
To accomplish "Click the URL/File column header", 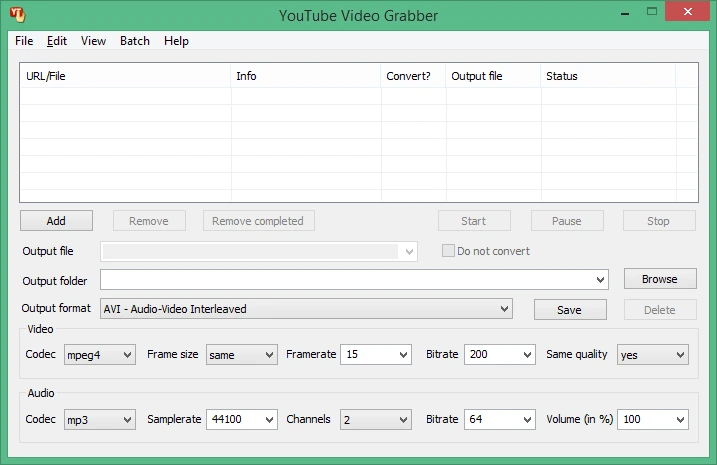I will pos(125,76).
